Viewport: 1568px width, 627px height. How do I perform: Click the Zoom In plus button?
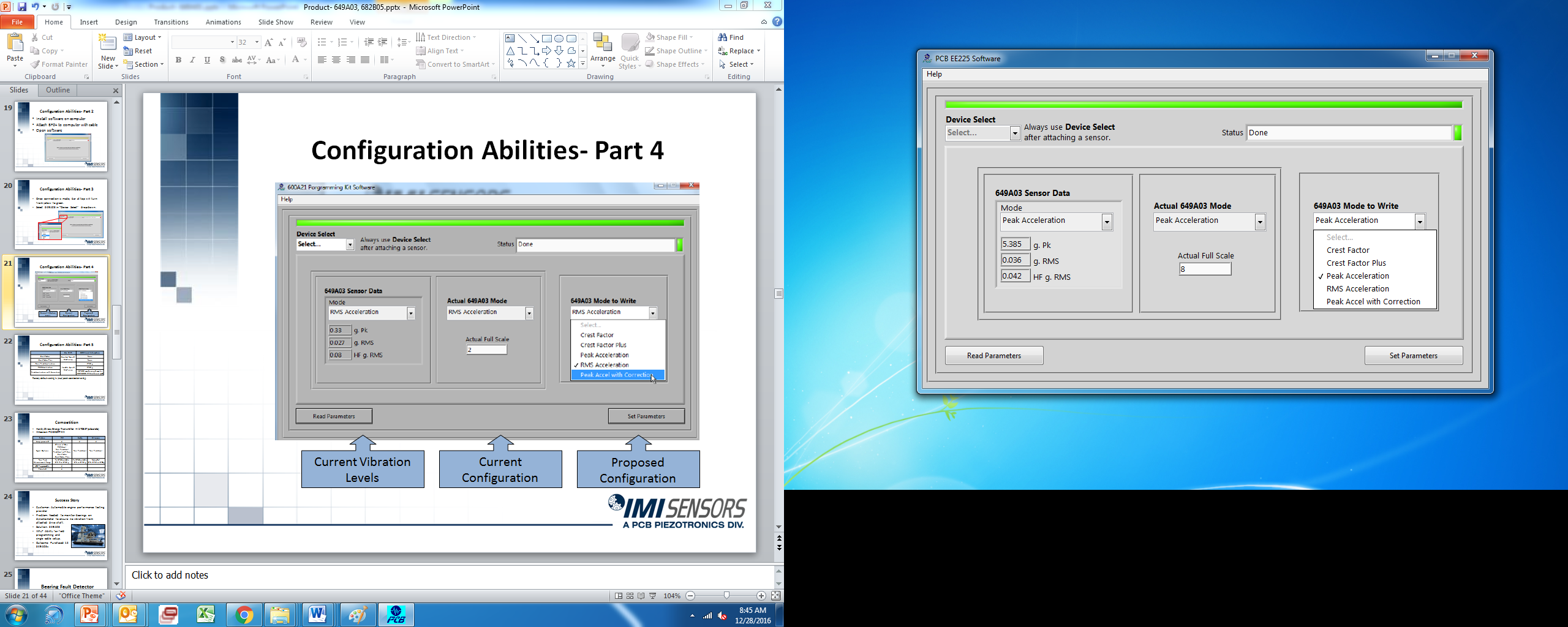pos(761,596)
